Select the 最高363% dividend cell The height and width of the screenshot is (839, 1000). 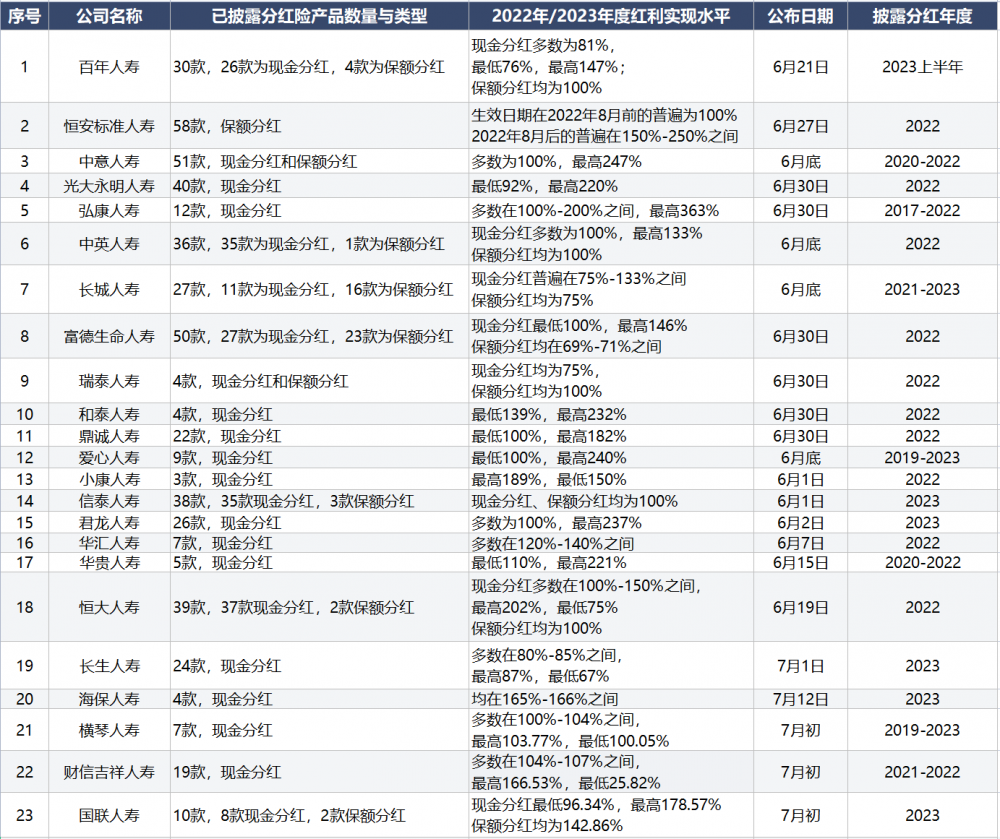coord(610,210)
